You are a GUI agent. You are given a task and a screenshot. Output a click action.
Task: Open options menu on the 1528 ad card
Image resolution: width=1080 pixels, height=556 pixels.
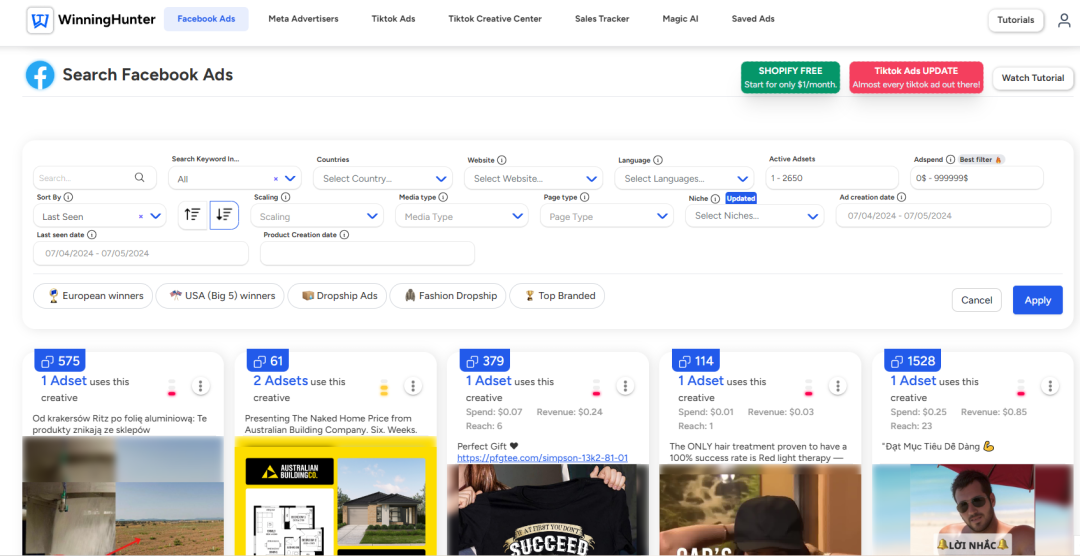coord(1049,386)
